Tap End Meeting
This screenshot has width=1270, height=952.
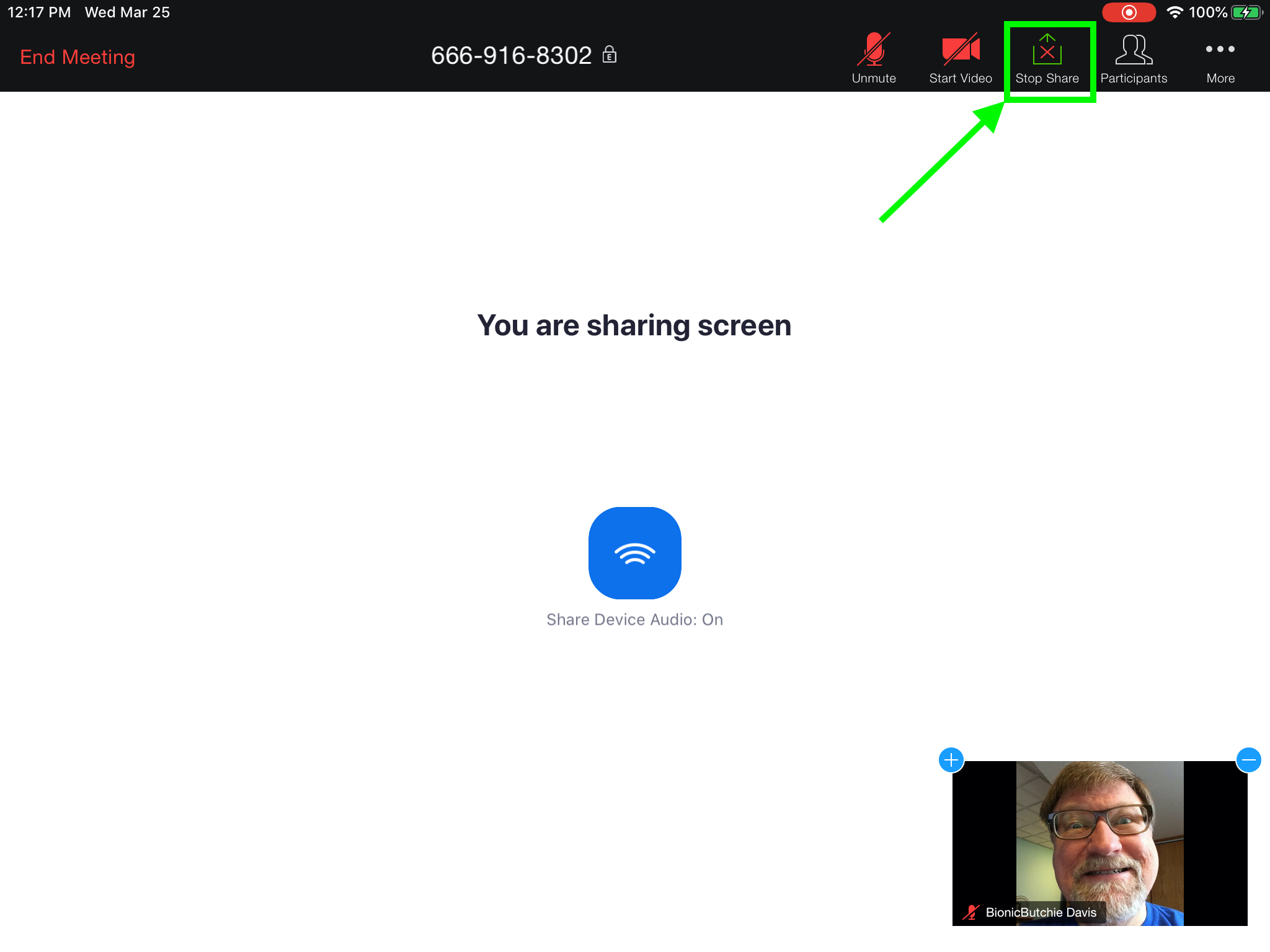(x=78, y=57)
